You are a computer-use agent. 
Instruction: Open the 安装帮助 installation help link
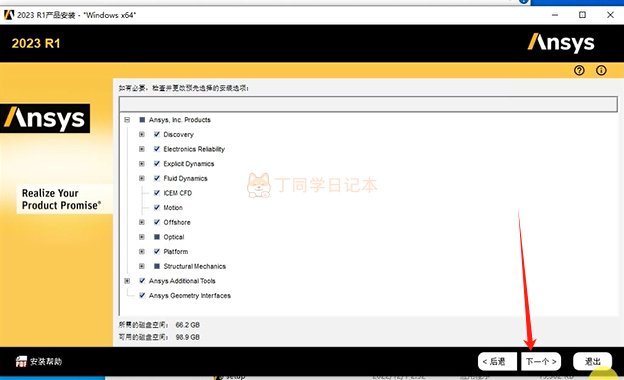[46, 361]
